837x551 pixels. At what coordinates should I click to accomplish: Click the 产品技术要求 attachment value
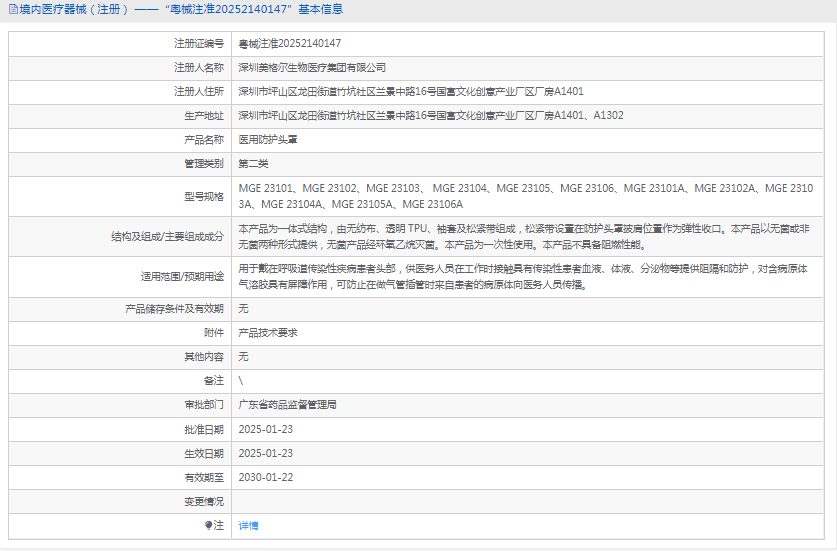[x=268, y=333]
